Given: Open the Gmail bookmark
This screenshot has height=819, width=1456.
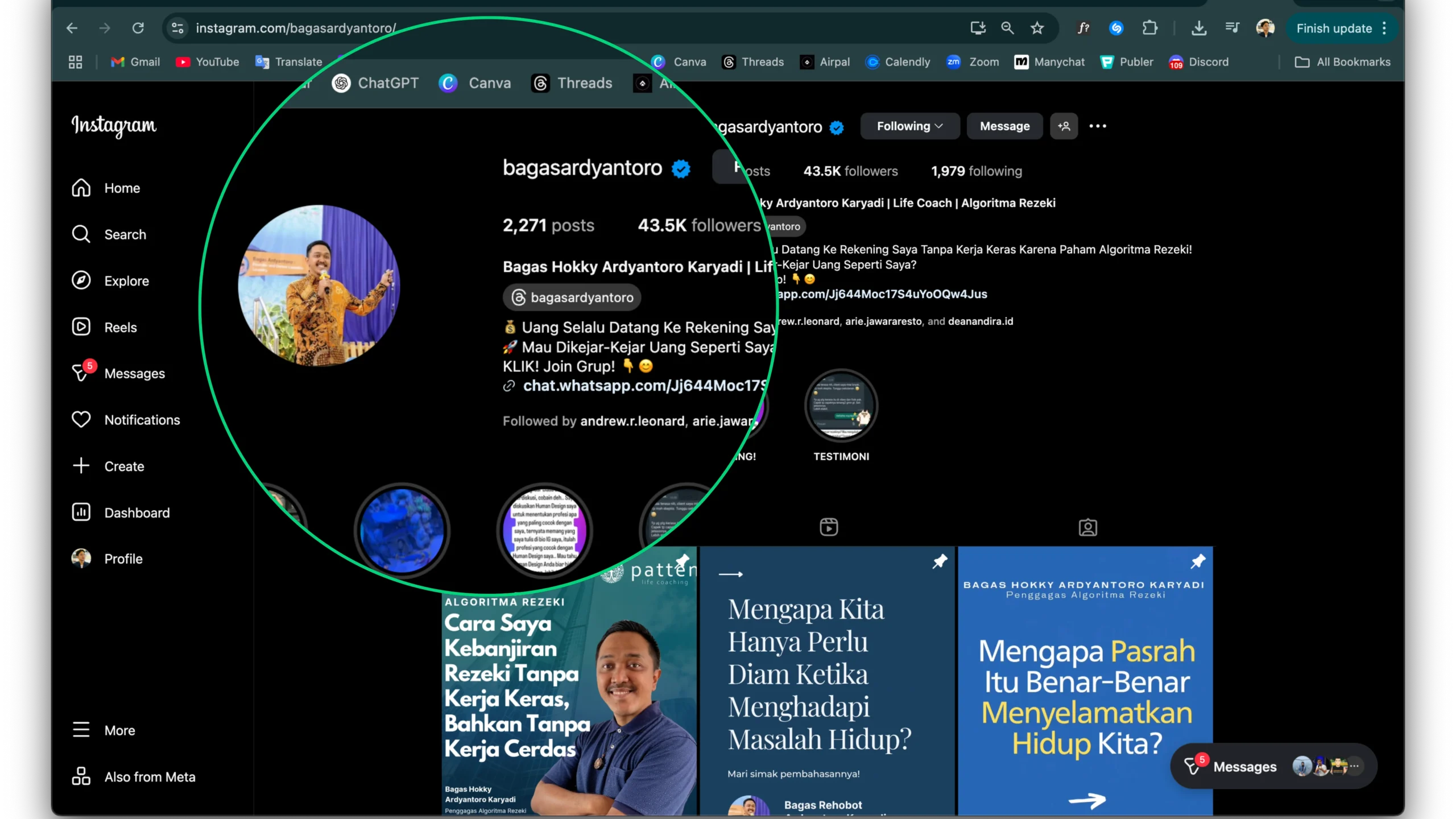Looking at the screenshot, I should point(135,62).
